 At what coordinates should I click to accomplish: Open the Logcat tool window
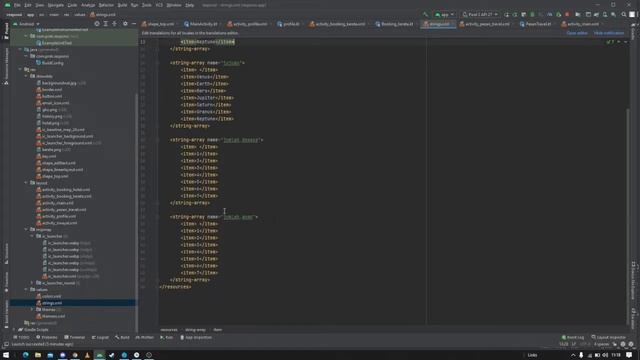(100, 337)
